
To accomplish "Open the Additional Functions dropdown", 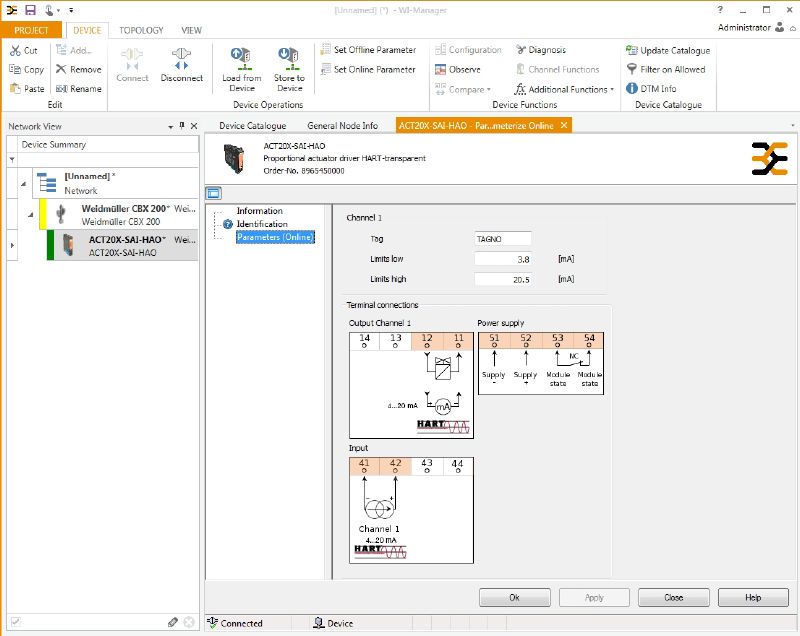I will pos(565,89).
